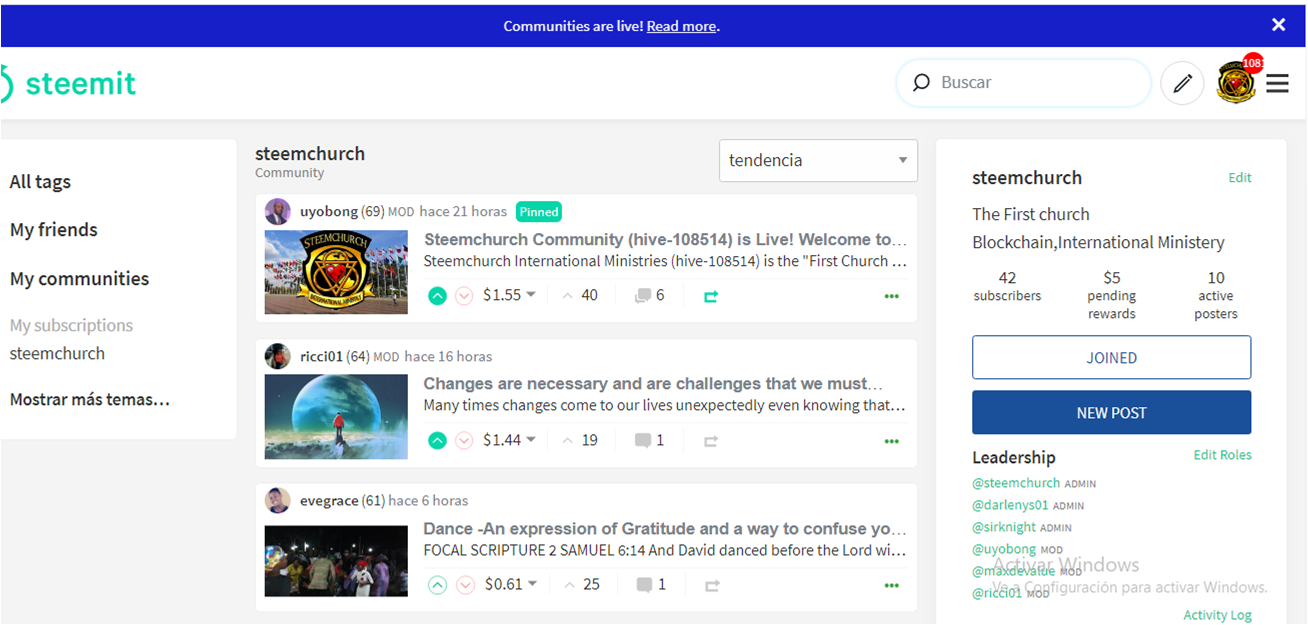Click the Edit community link
Screen dimensions: 1308x625
pyautogui.click(x=1240, y=178)
